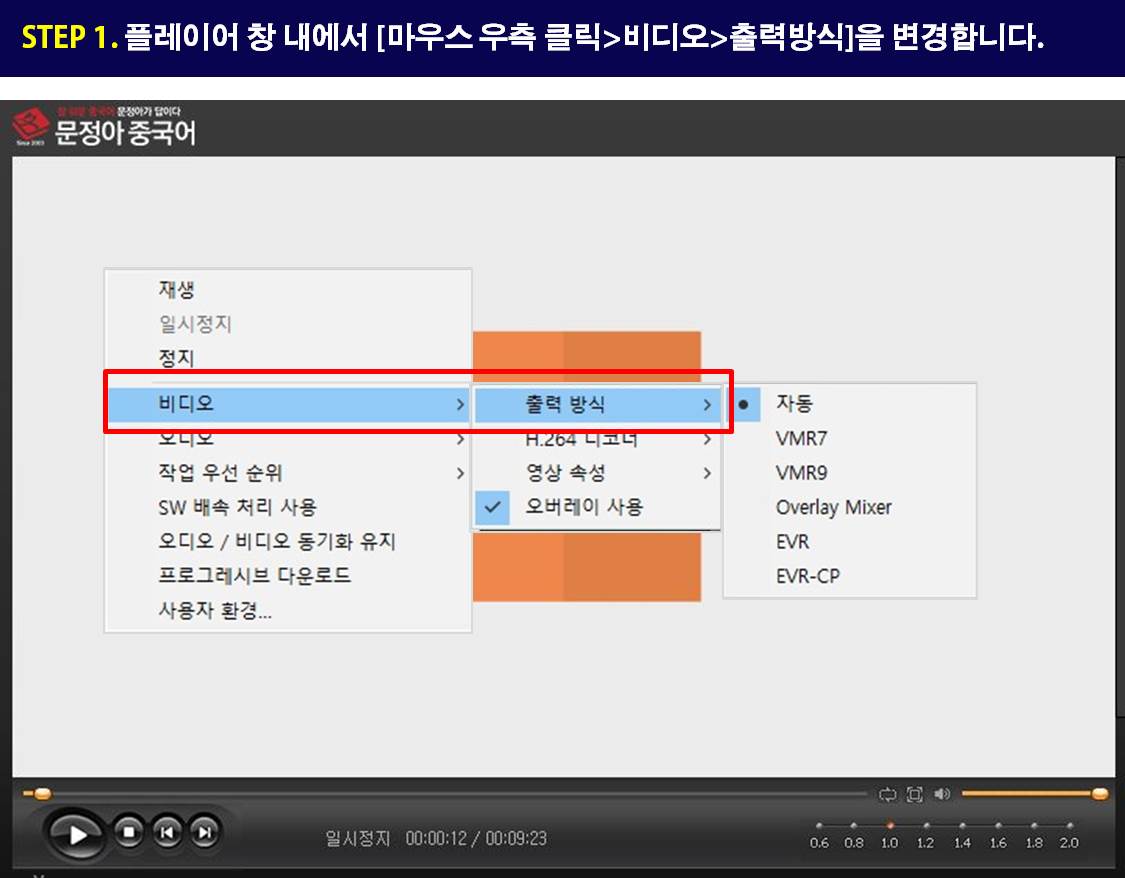Select the 자동 output mode radio option
The width and height of the screenshot is (1125, 878).
pyautogui.click(x=794, y=404)
